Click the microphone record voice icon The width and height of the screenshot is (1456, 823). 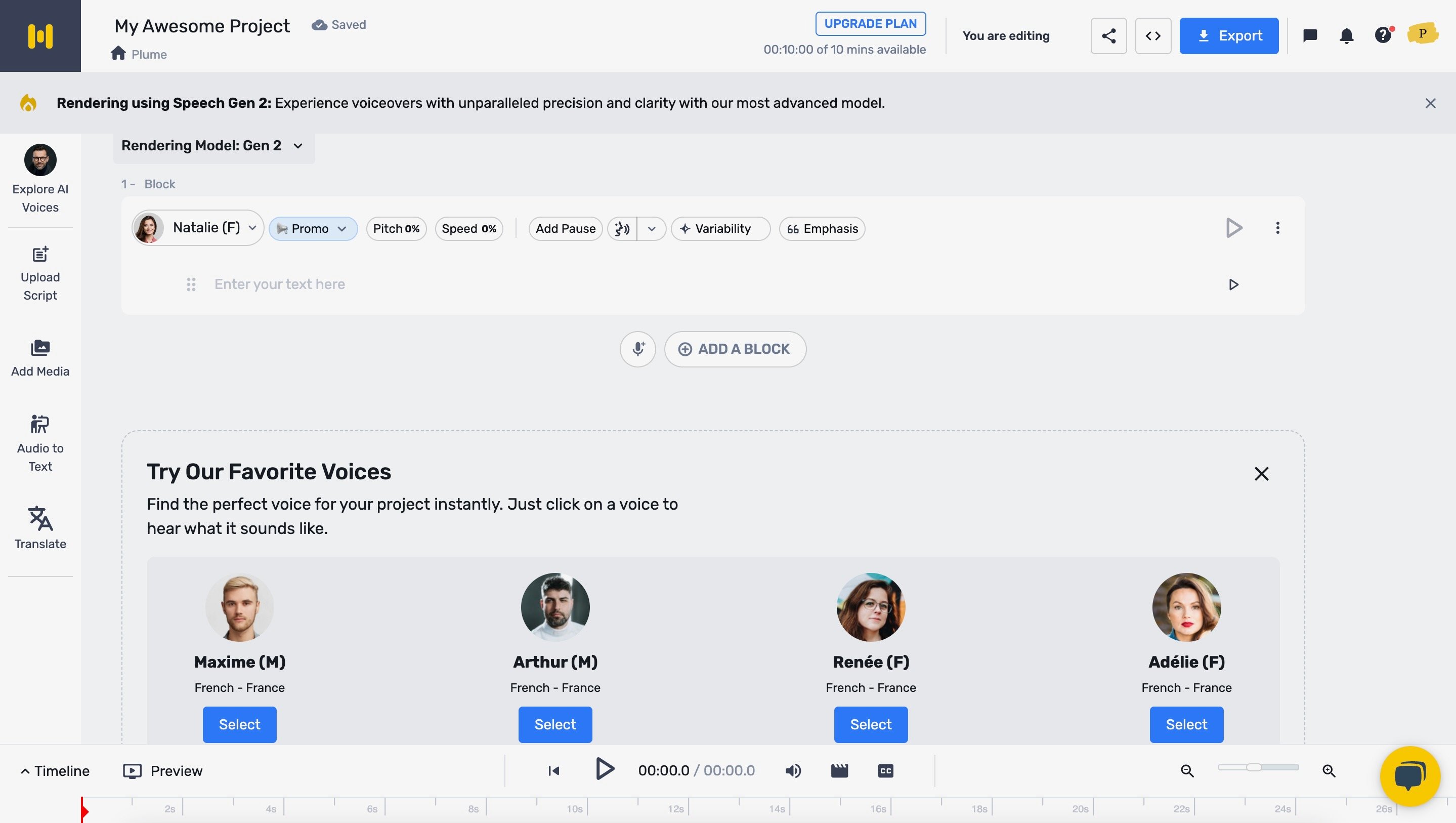tap(637, 349)
